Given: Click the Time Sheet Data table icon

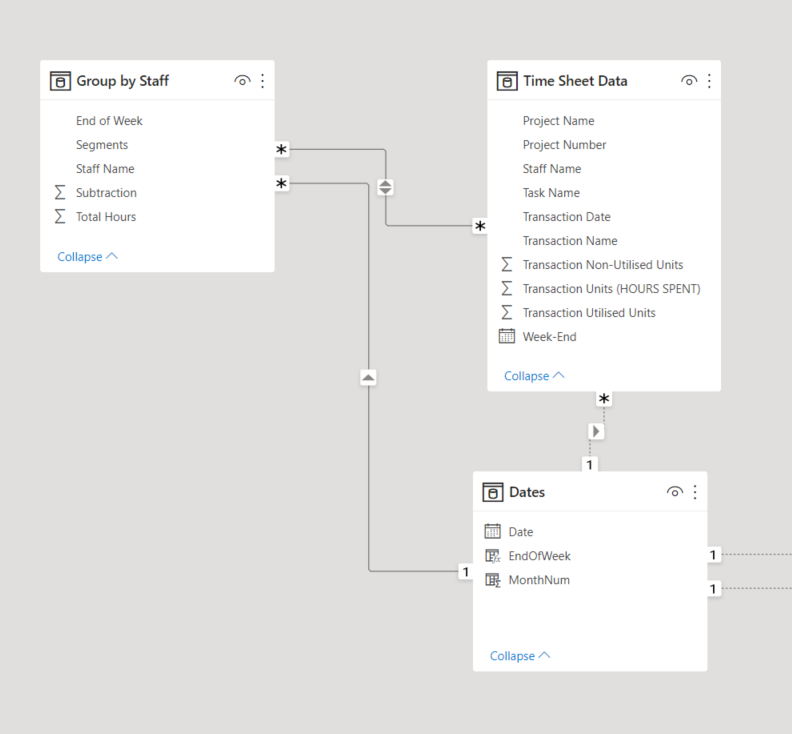Looking at the screenshot, I should tap(507, 81).
